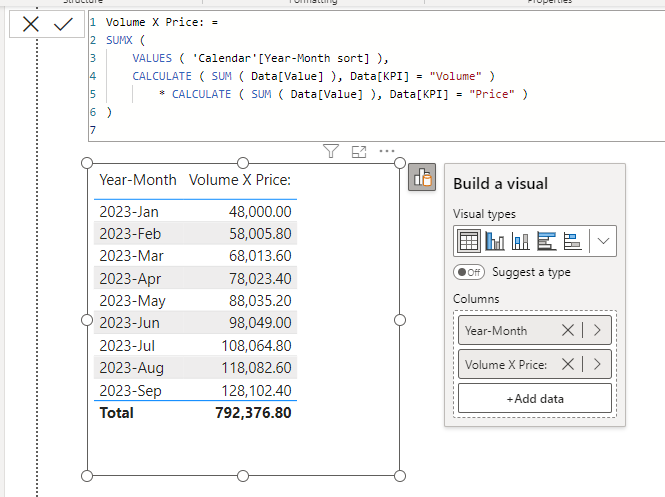
Task: Open the visual's filter icon
Action: (x=331, y=151)
